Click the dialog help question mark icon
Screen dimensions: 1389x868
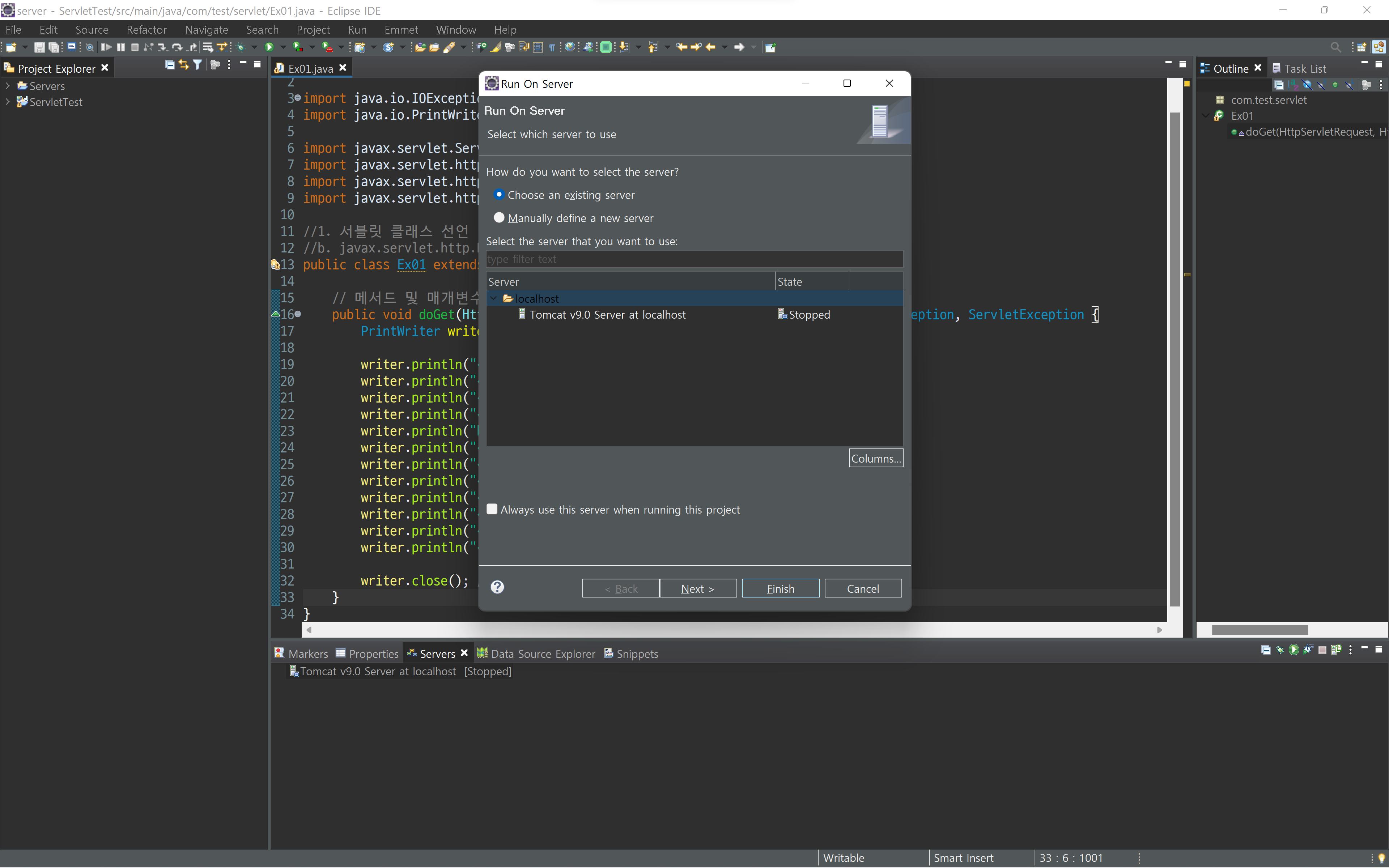[497, 587]
